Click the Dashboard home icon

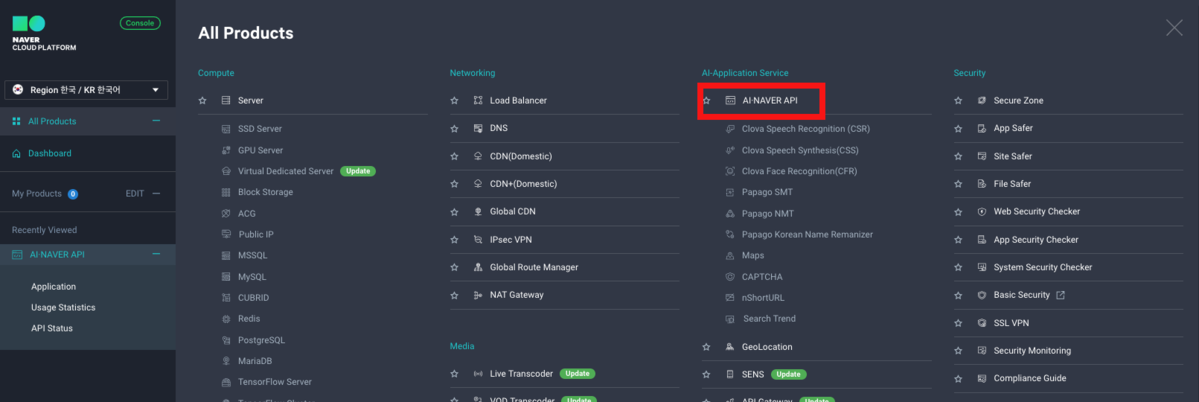tap(17, 154)
